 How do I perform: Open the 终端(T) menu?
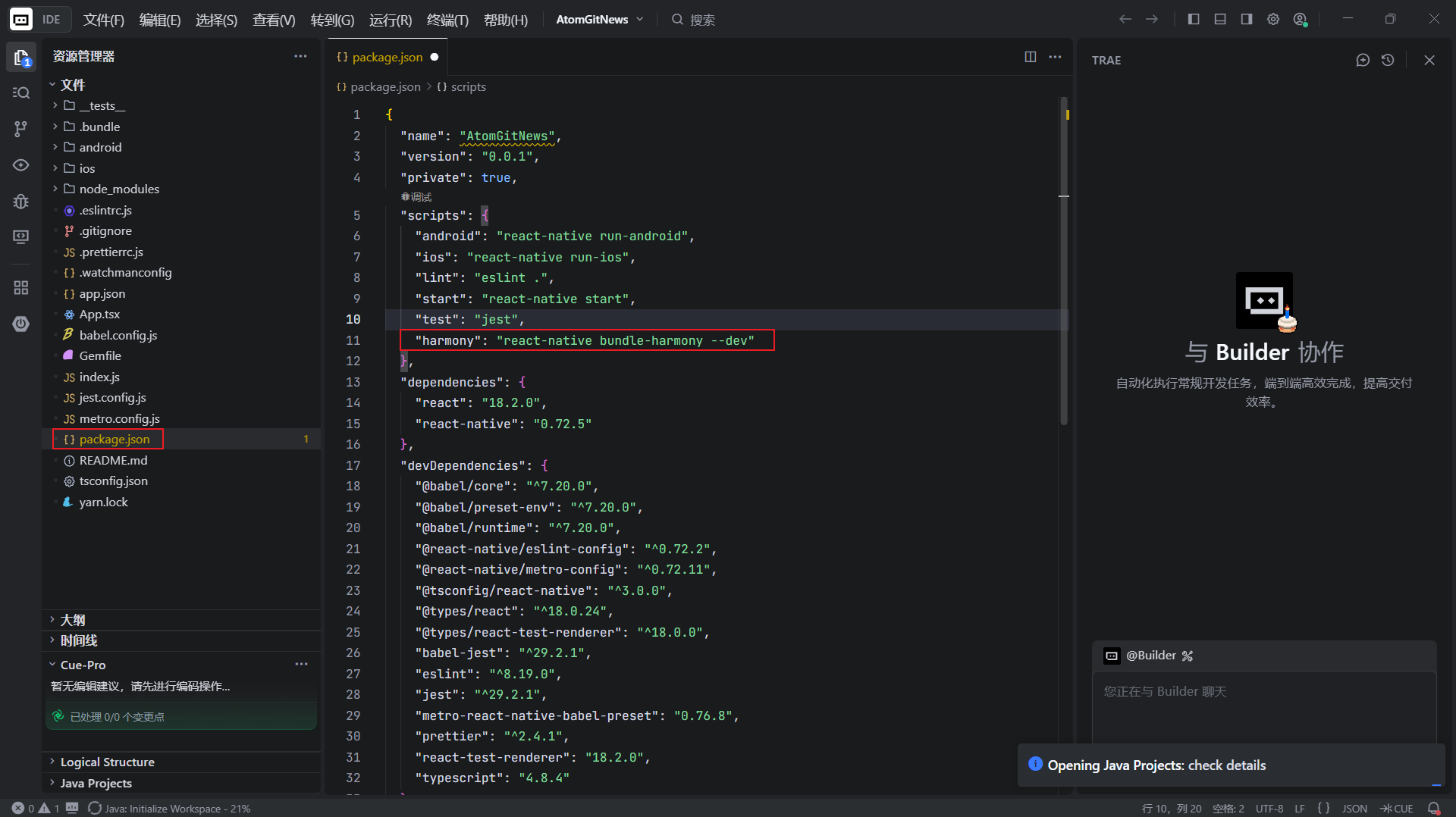447,20
